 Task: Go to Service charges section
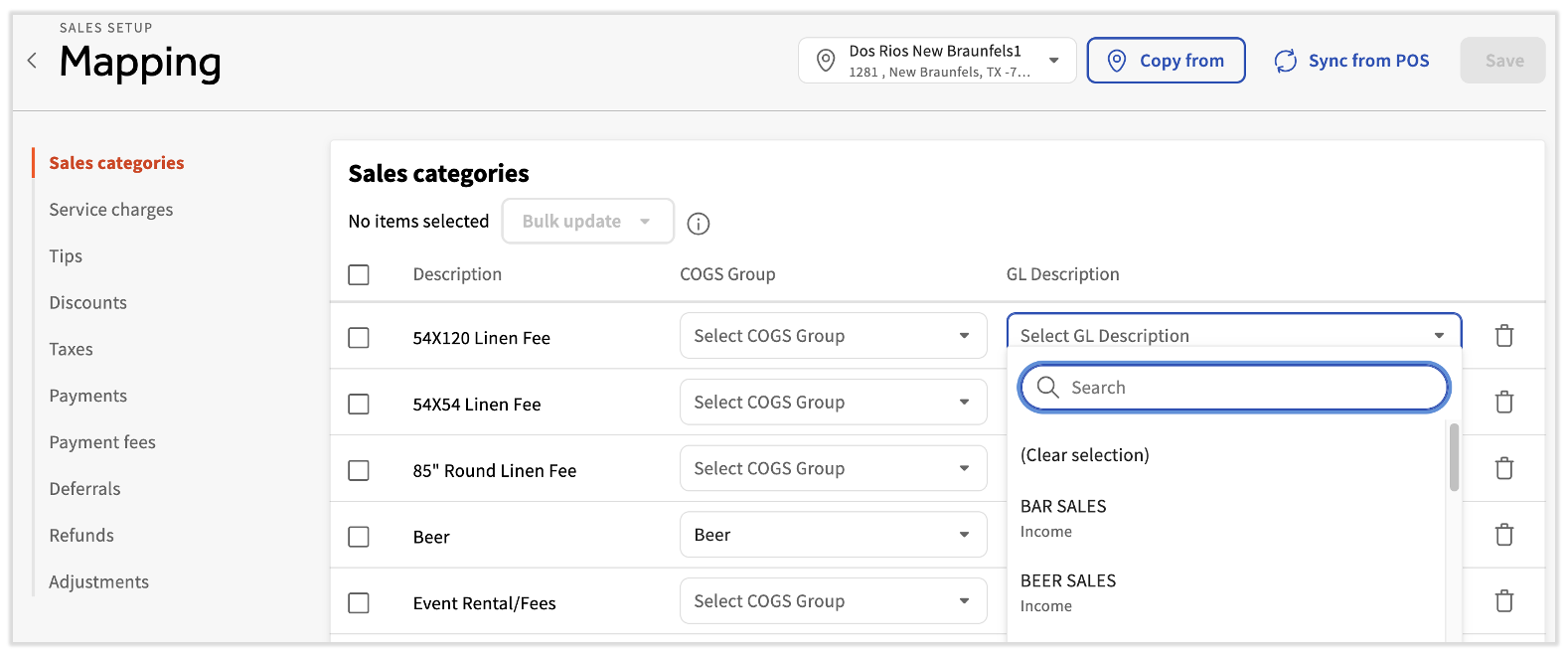point(111,210)
